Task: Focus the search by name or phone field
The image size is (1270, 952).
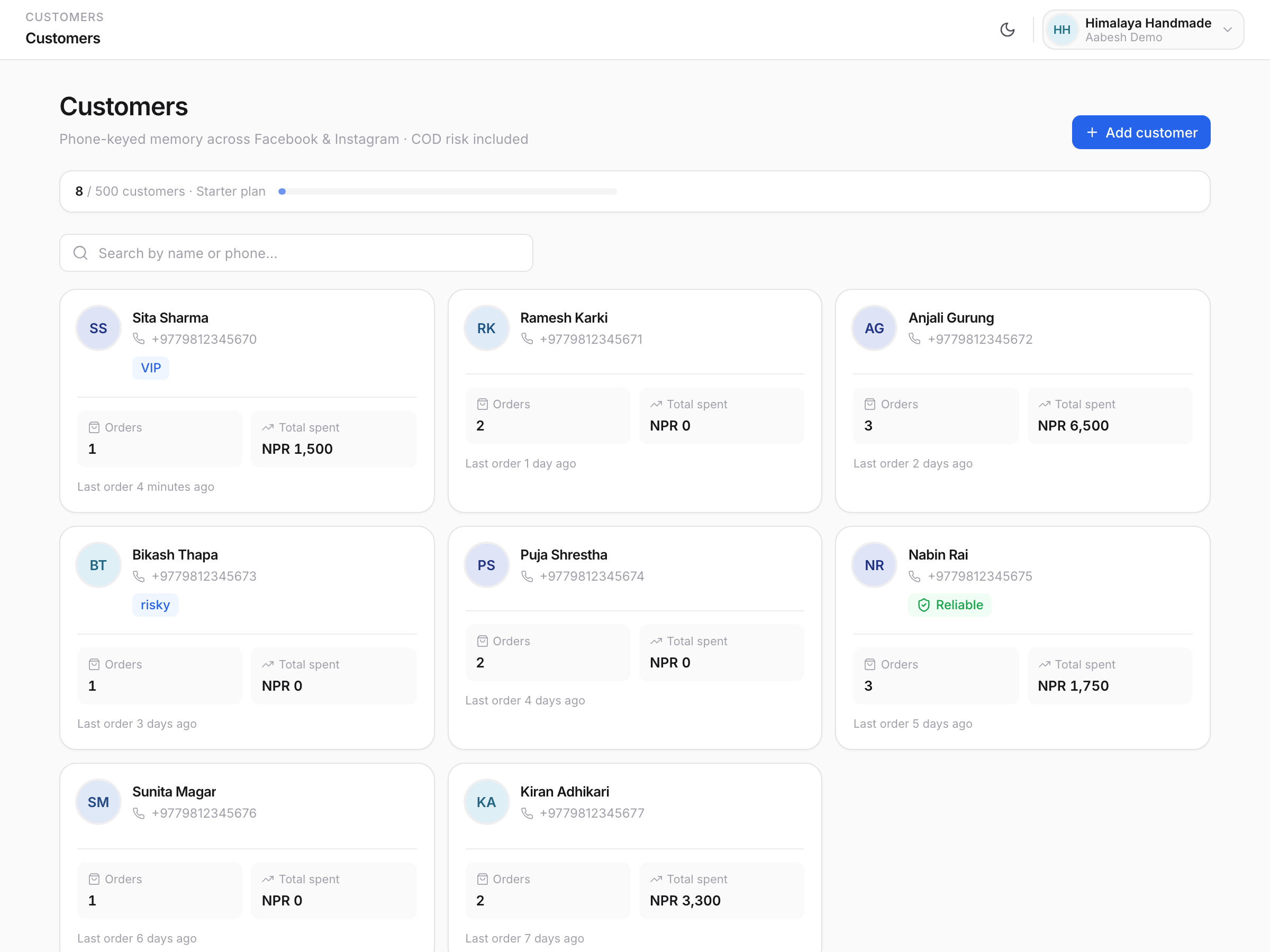Action: (x=296, y=253)
